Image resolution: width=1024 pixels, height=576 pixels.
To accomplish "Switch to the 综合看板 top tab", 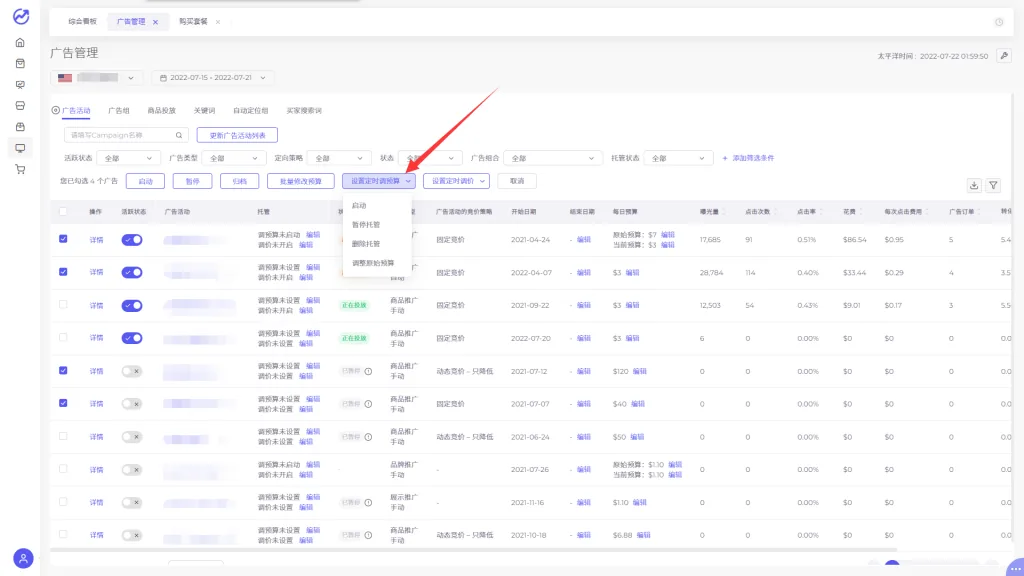I will [x=82, y=22].
